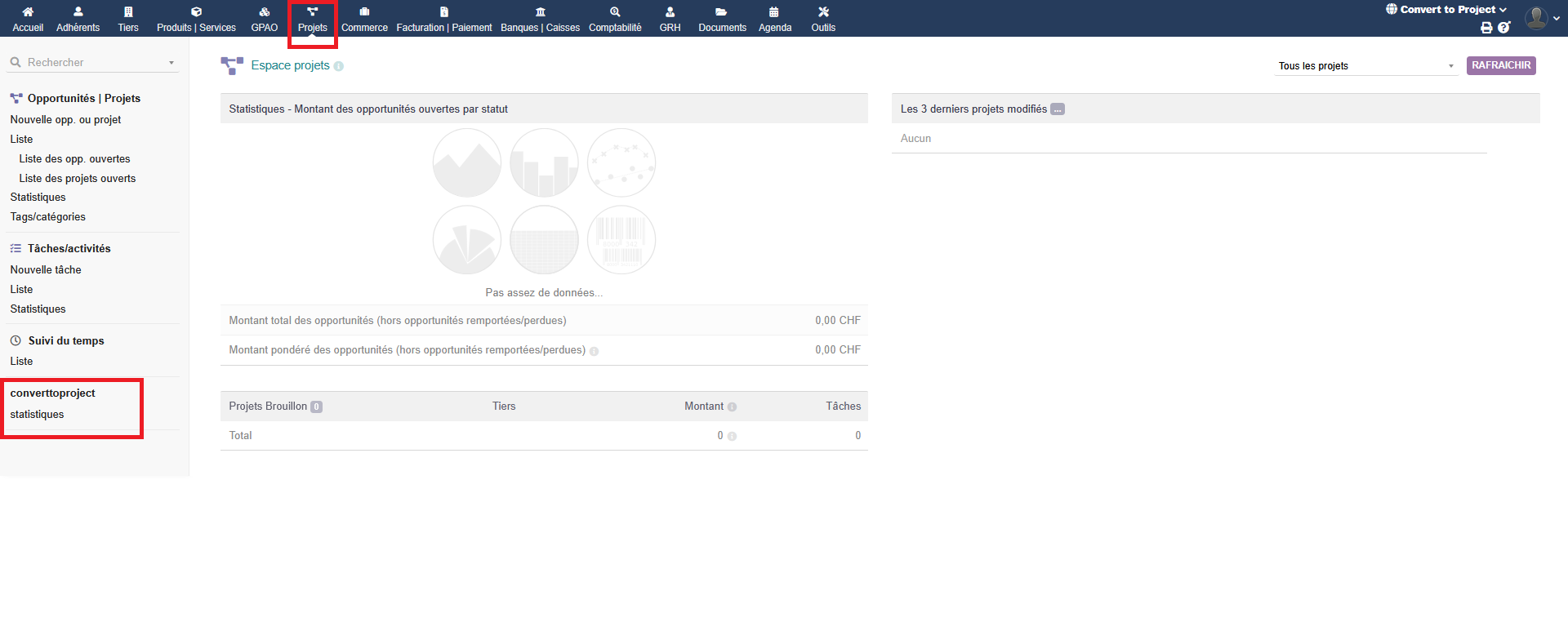This screenshot has height=631, width=1568.
Task: Go to Liste des projets ouverts
Action: point(78,179)
